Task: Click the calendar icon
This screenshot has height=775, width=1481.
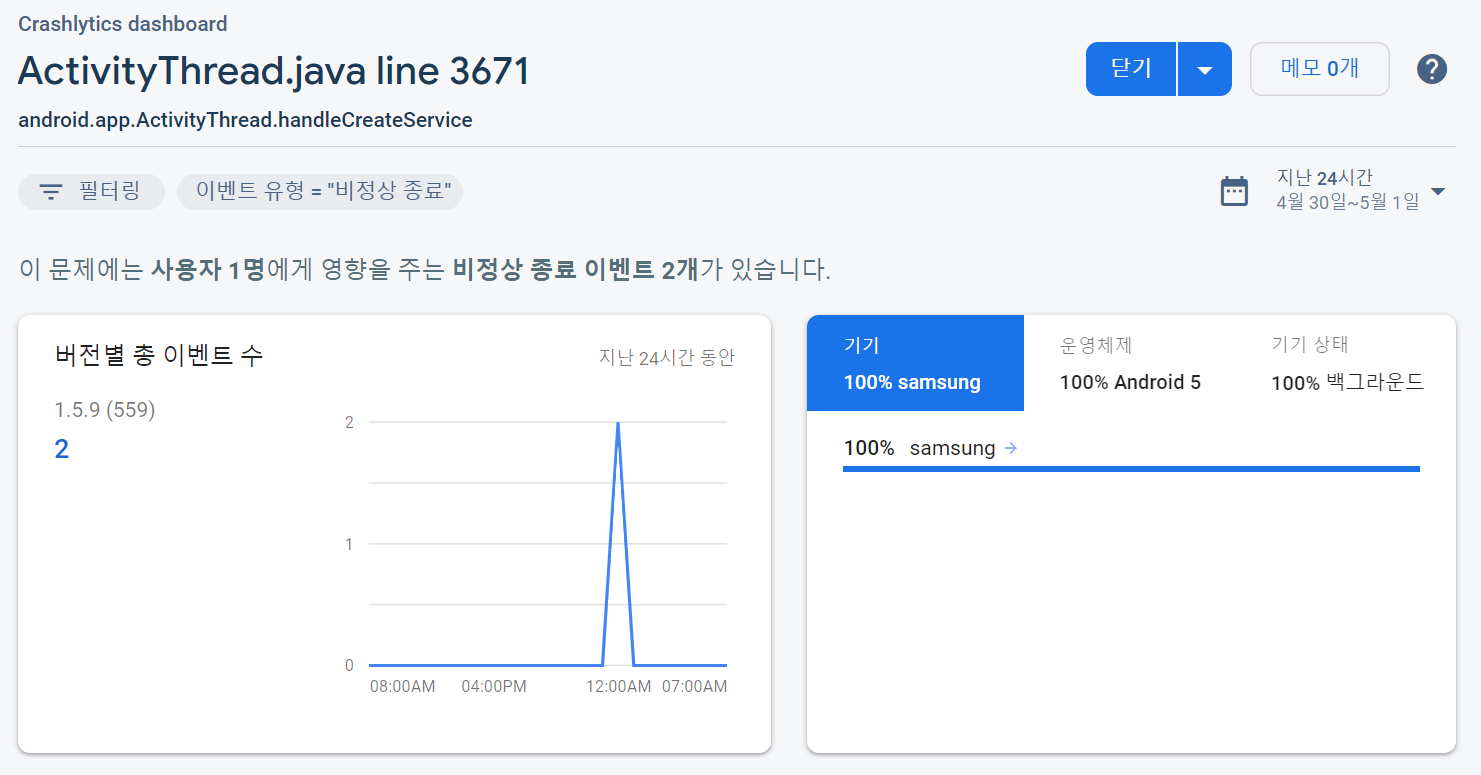Action: click(1235, 191)
